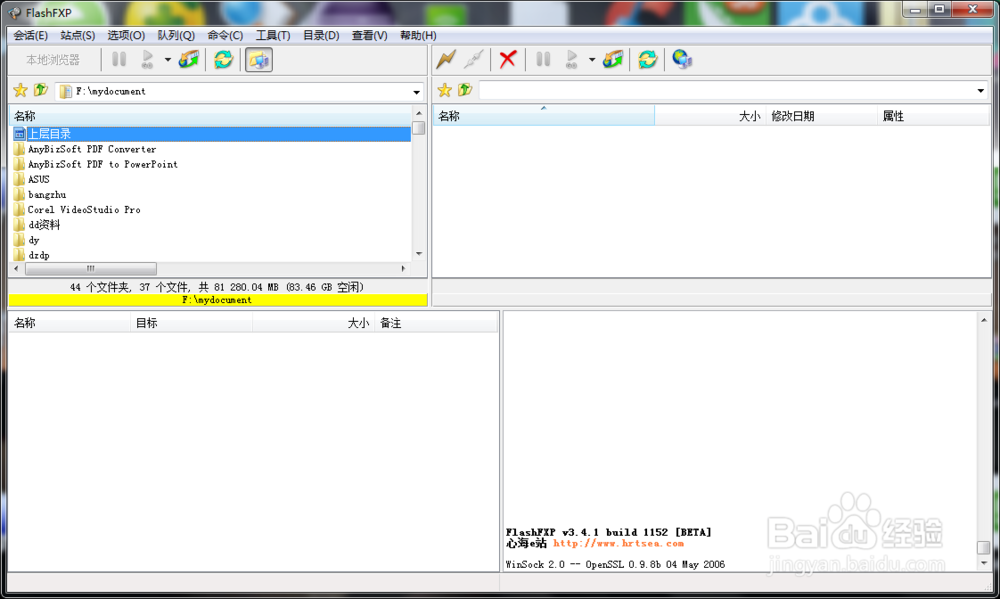The width and height of the screenshot is (1000, 599).
Task: Open the 工具(T) menu
Action: coord(273,36)
